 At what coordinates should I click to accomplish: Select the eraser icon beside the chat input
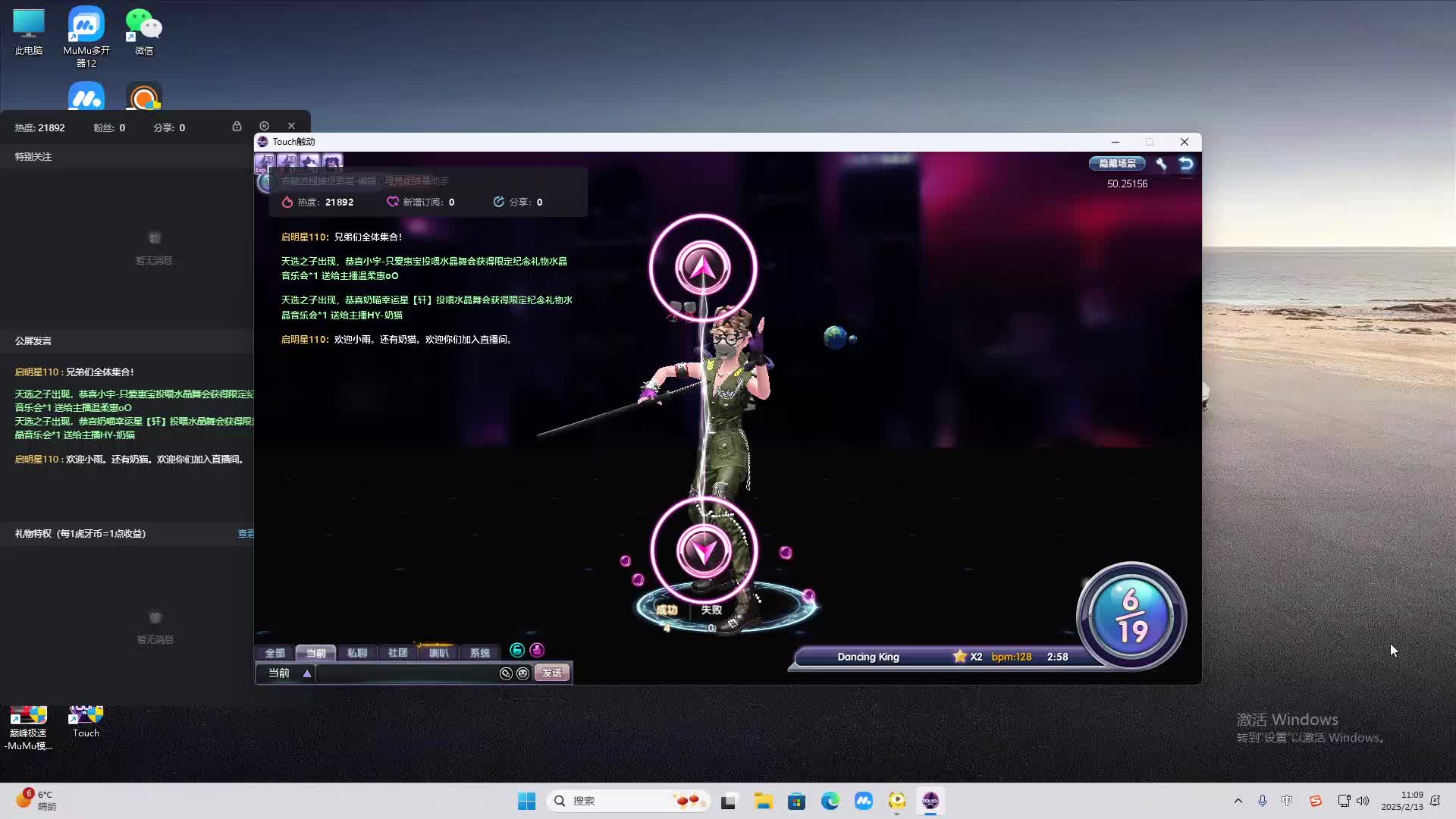pyautogui.click(x=506, y=673)
